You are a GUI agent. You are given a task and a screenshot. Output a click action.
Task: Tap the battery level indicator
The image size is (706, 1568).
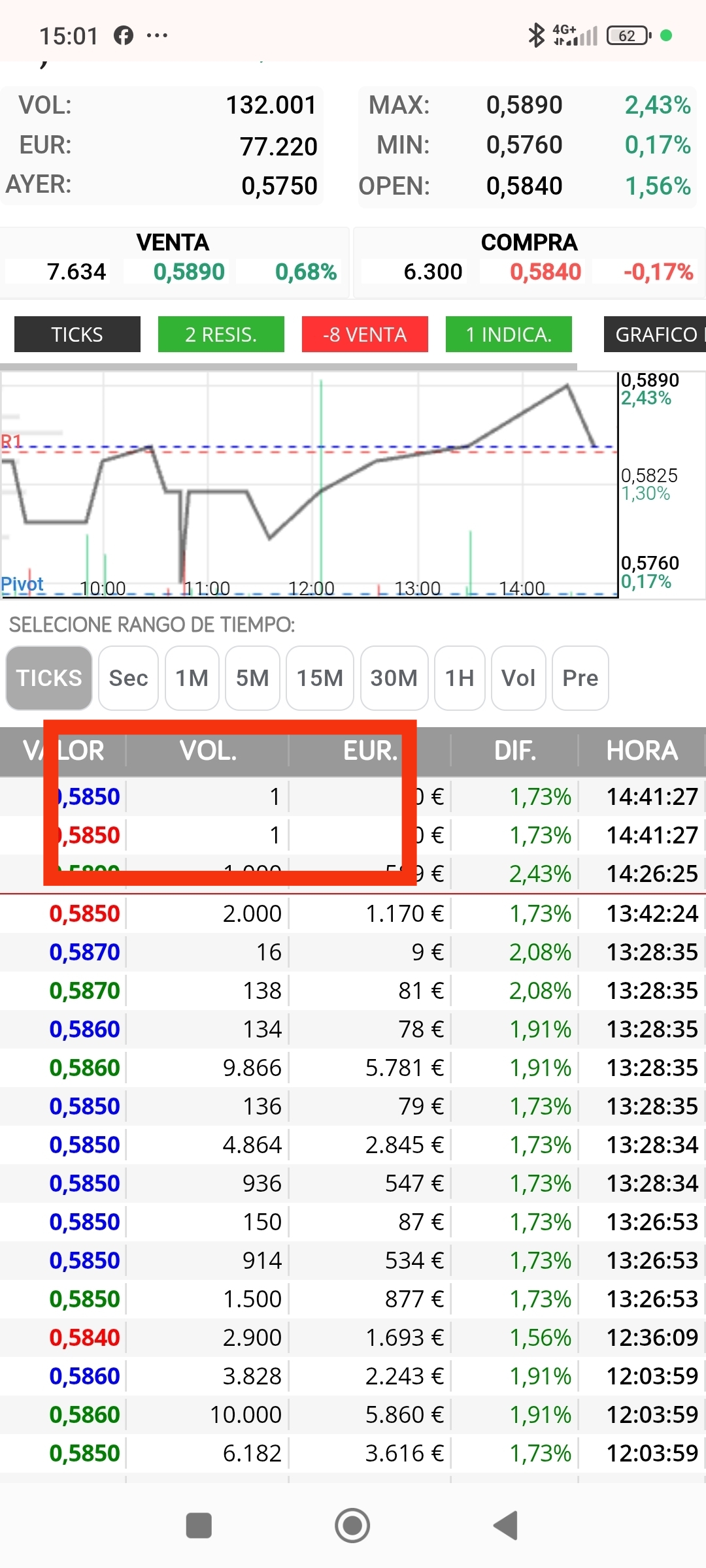pos(629,35)
